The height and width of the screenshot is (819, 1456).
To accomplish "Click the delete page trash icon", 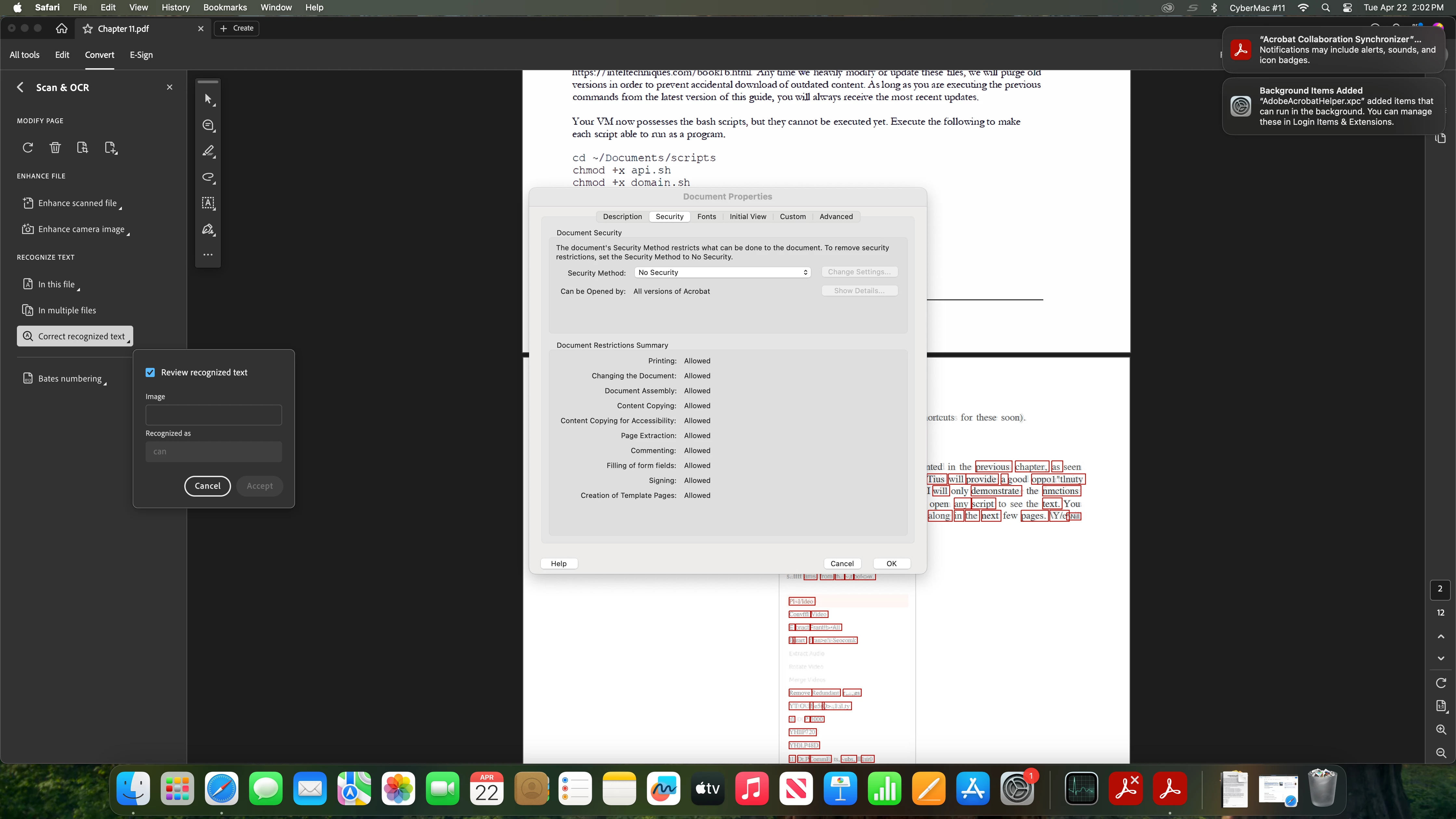I will pyautogui.click(x=55, y=148).
